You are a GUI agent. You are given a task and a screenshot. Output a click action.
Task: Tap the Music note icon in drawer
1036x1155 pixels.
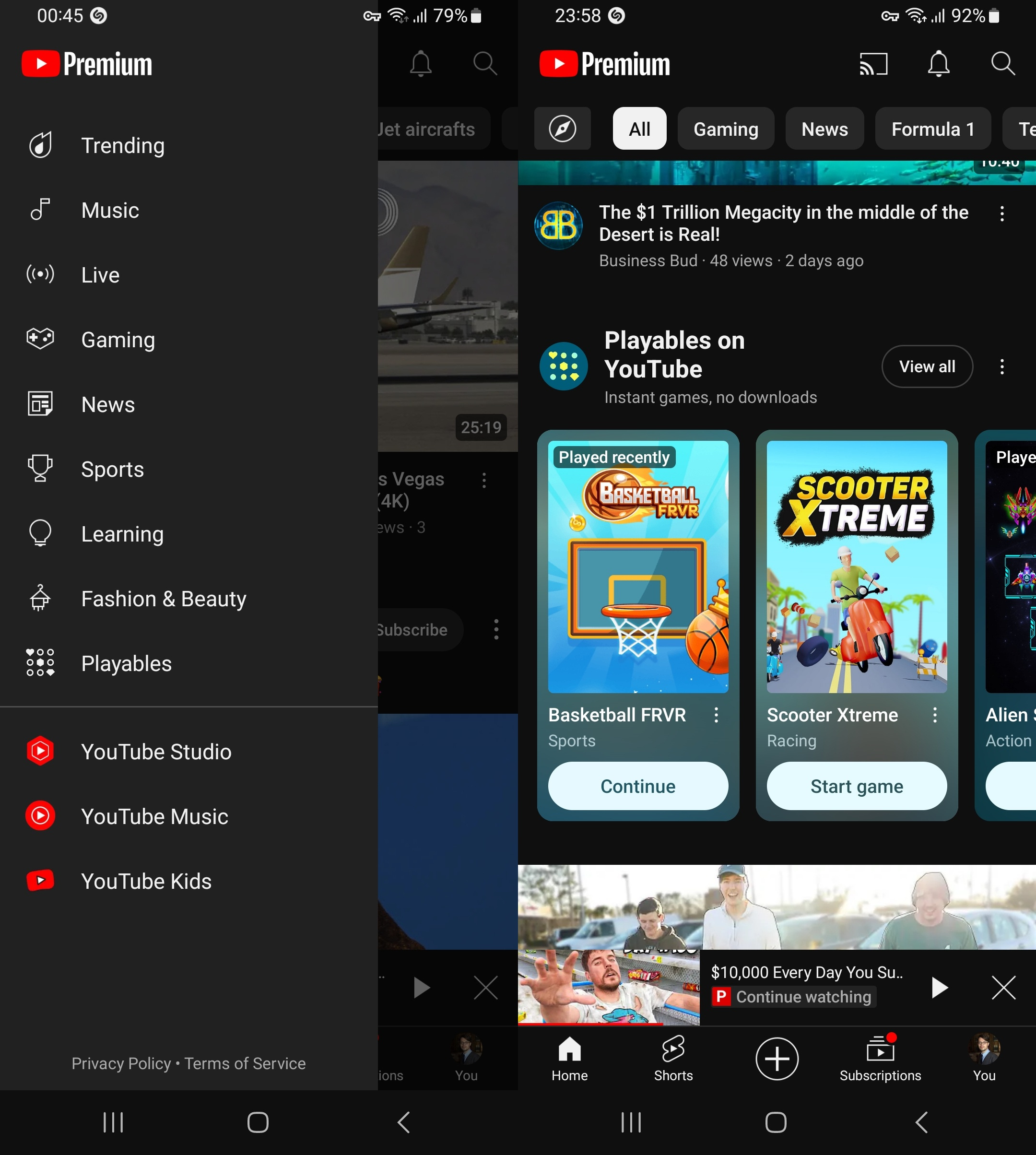(x=40, y=210)
